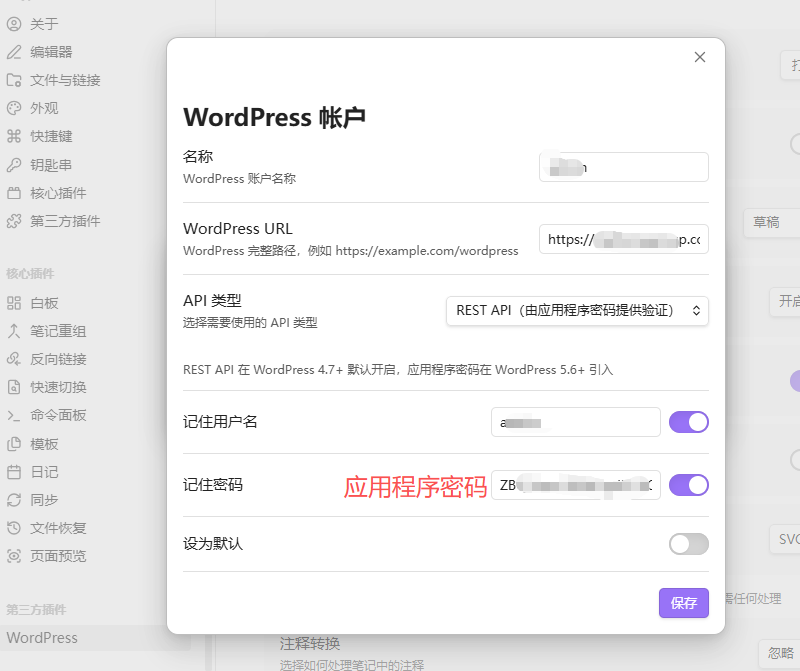Open the 关于 settings section icon
This screenshot has width=800, height=671.
tap(14, 24)
